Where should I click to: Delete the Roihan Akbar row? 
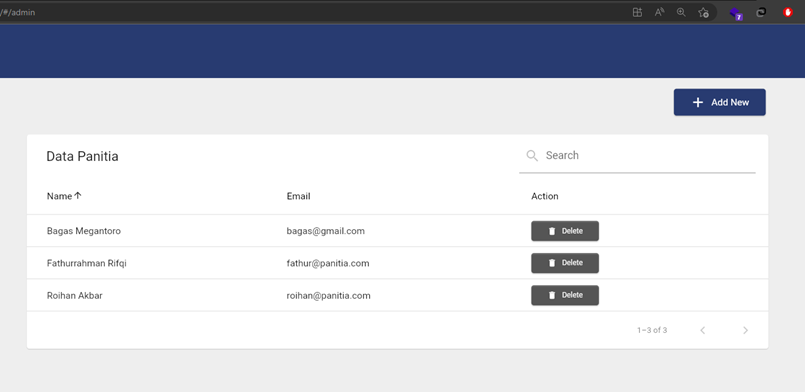tap(565, 295)
